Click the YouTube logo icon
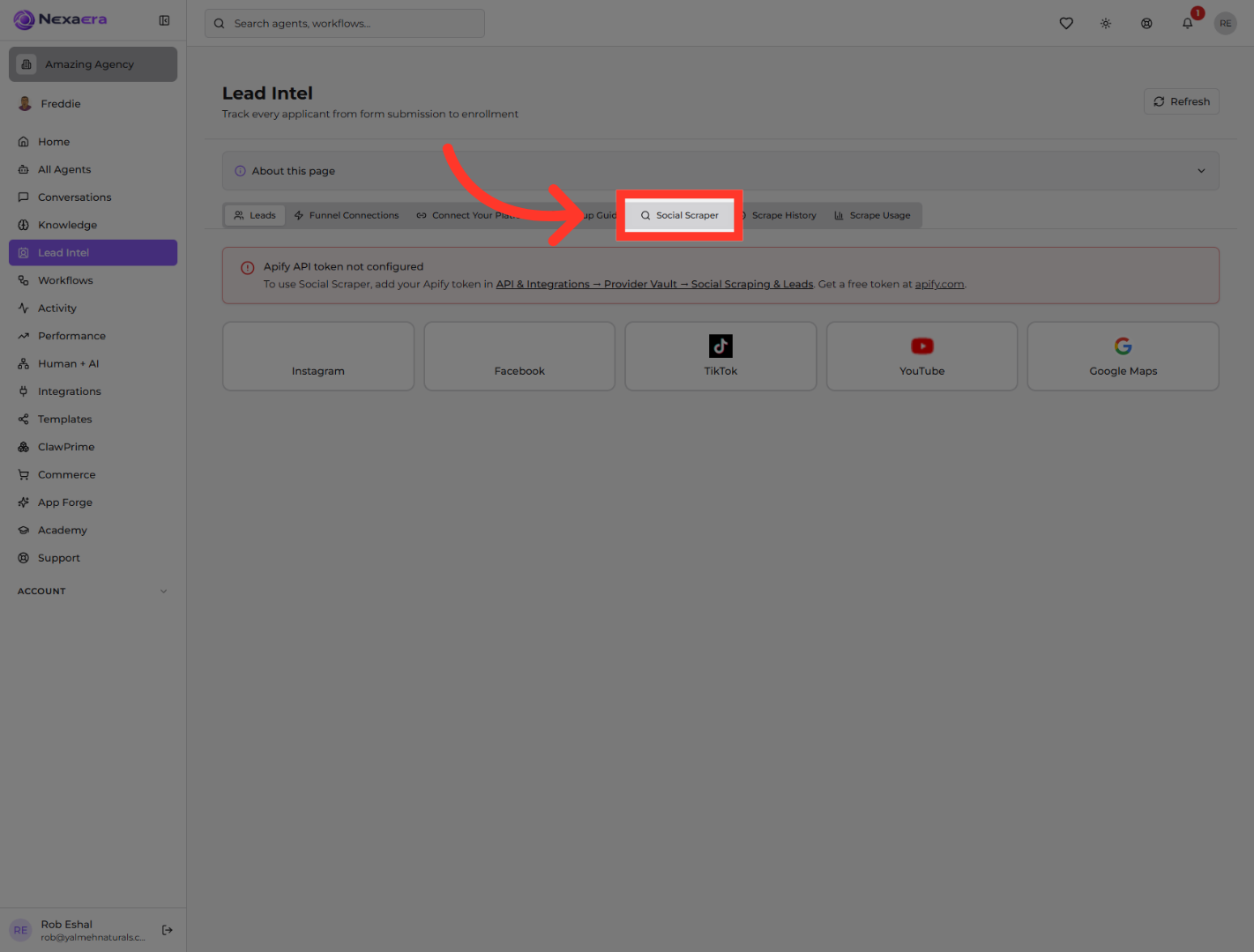This screenshot has width=1254, height=952. tap(922, 346)
